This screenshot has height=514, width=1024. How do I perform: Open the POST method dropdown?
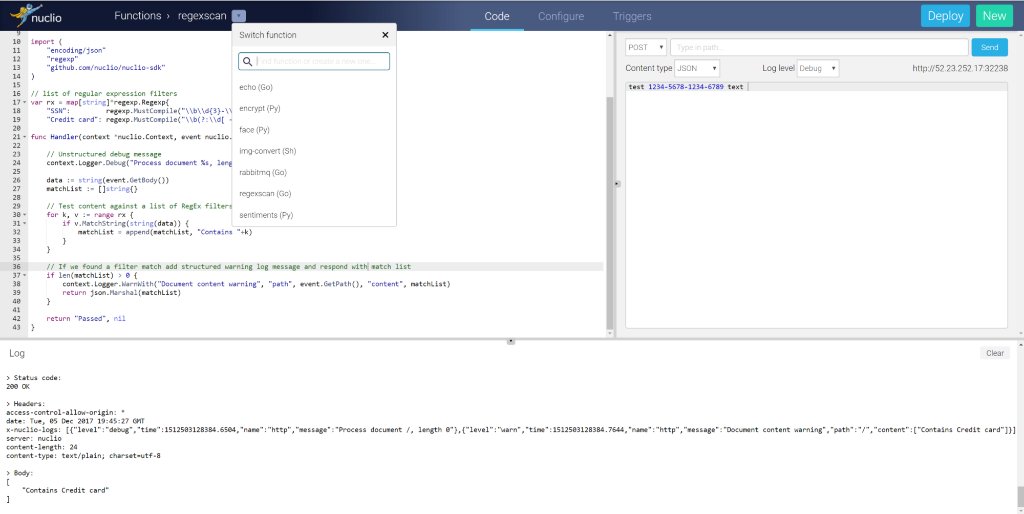[646, 47]
